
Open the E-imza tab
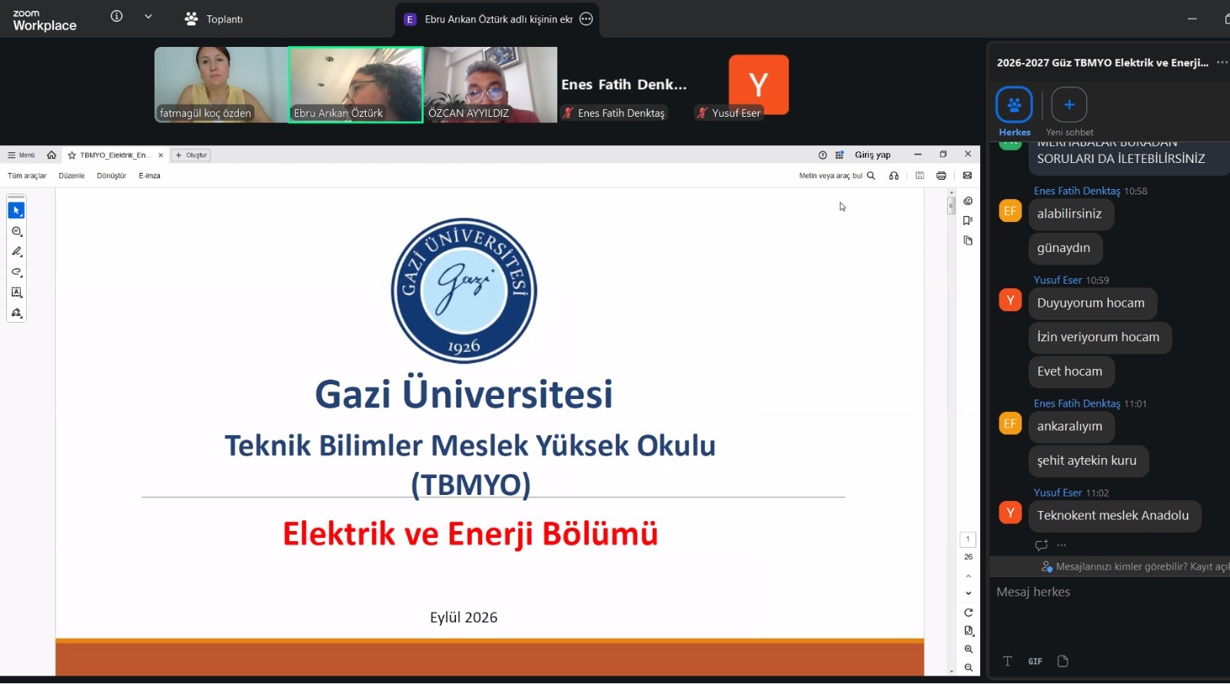click(x=149, y=176)
